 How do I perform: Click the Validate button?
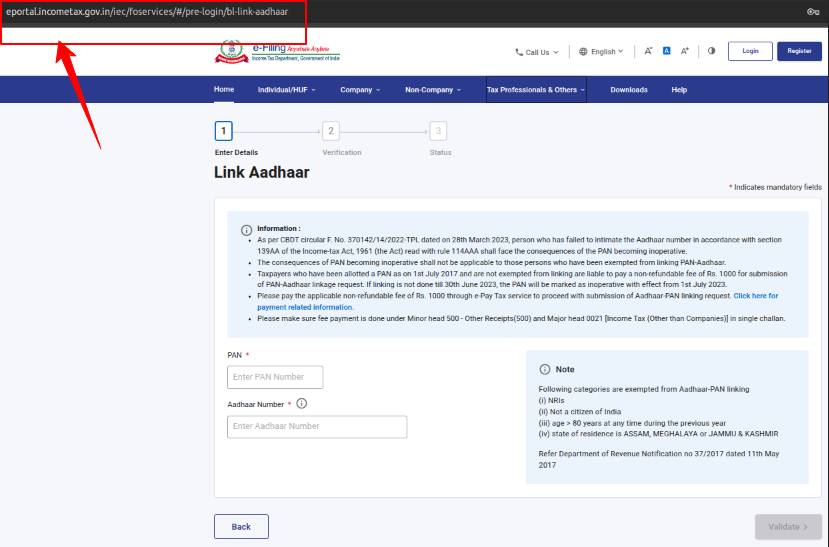(788, 527)
